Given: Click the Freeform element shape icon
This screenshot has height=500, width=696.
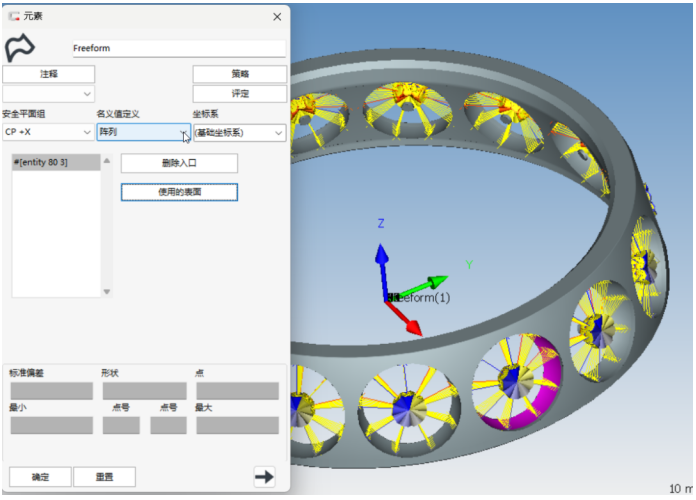Looking at the screenshot, I should tap(21, 48).
